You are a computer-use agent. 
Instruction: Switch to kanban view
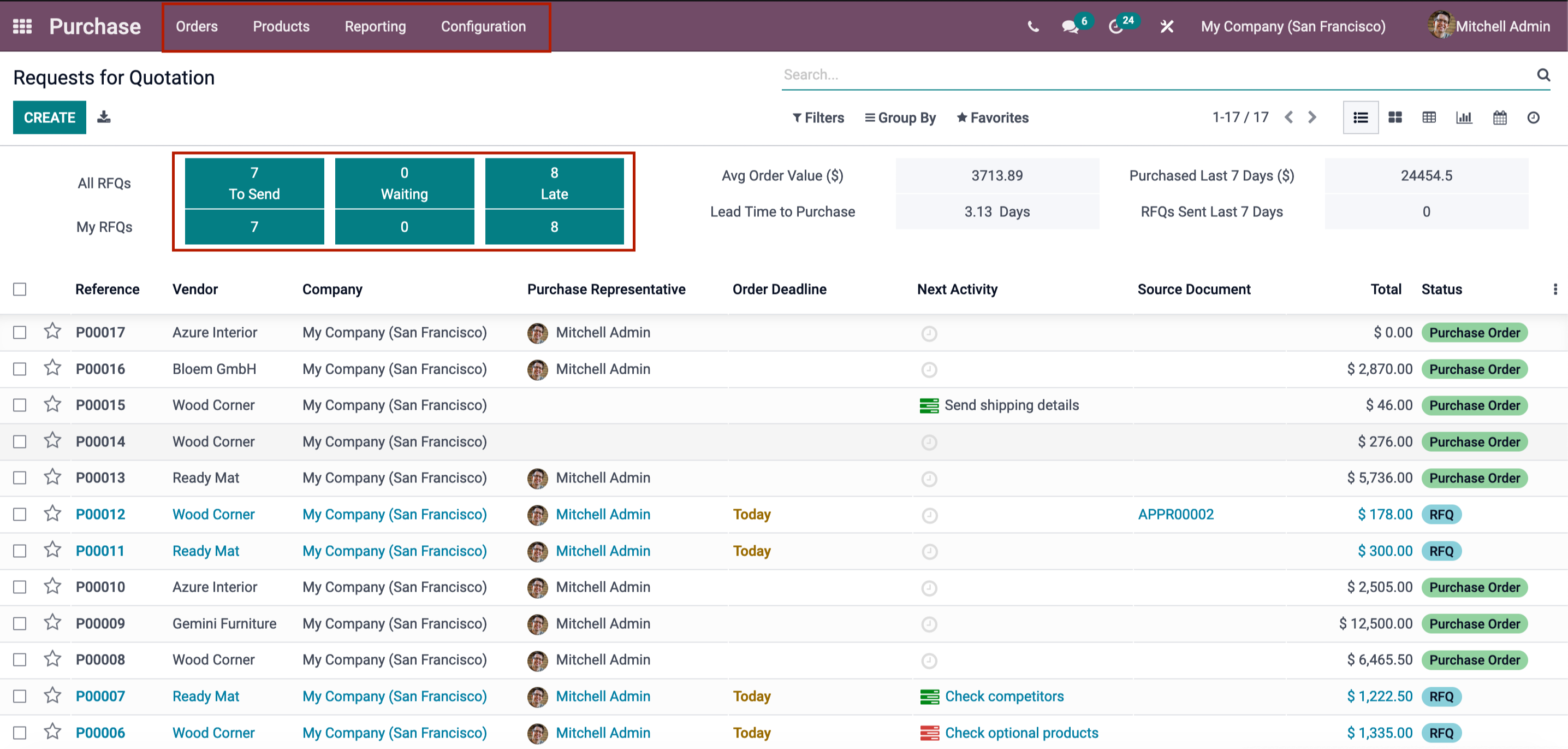pyautogui.click(x=1395, y=117)
